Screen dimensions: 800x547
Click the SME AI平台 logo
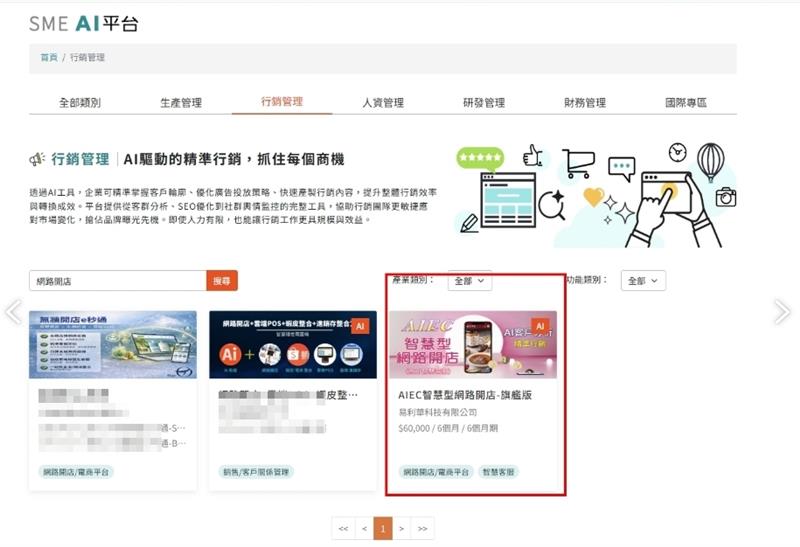[84, 23]
